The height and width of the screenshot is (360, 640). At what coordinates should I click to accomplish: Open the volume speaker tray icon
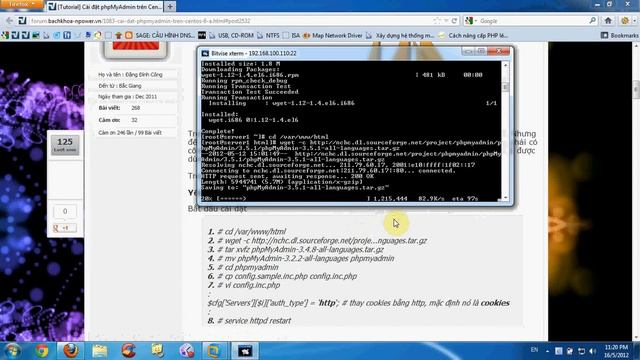tap(593, 351)
